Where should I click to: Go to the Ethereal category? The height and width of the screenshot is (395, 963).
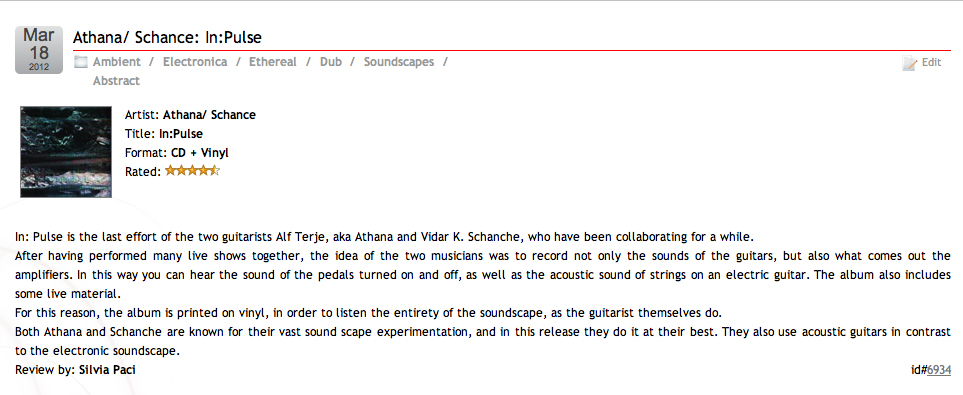(273, 62)
